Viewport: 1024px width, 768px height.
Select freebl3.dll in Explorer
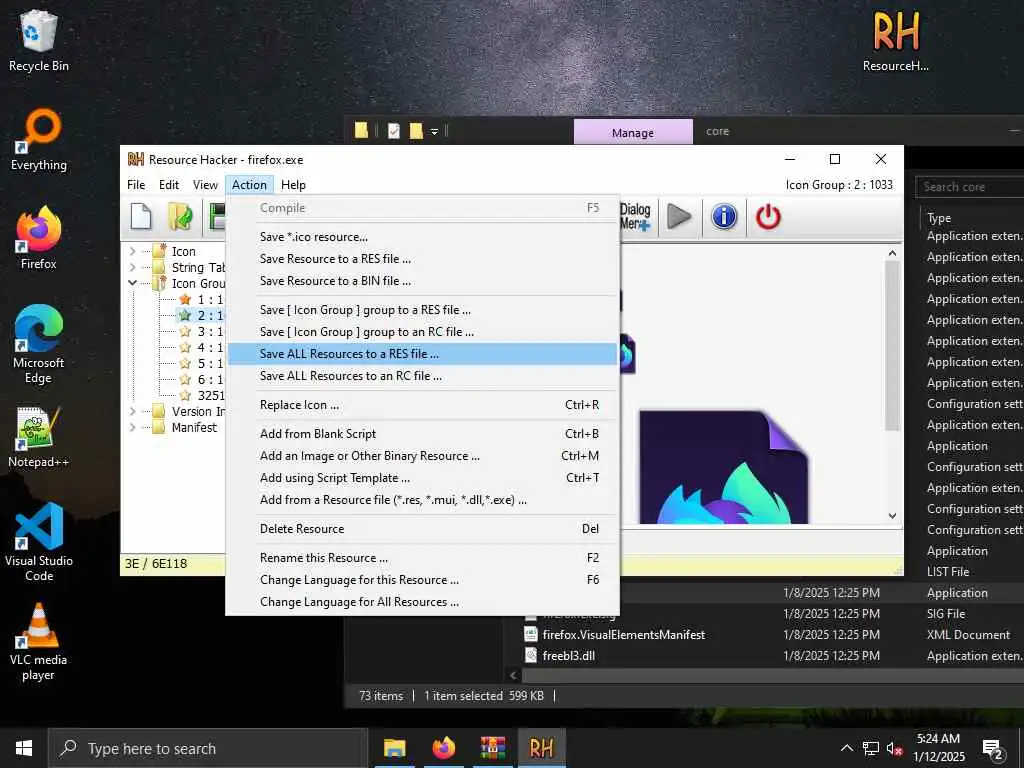coord(569,656)
